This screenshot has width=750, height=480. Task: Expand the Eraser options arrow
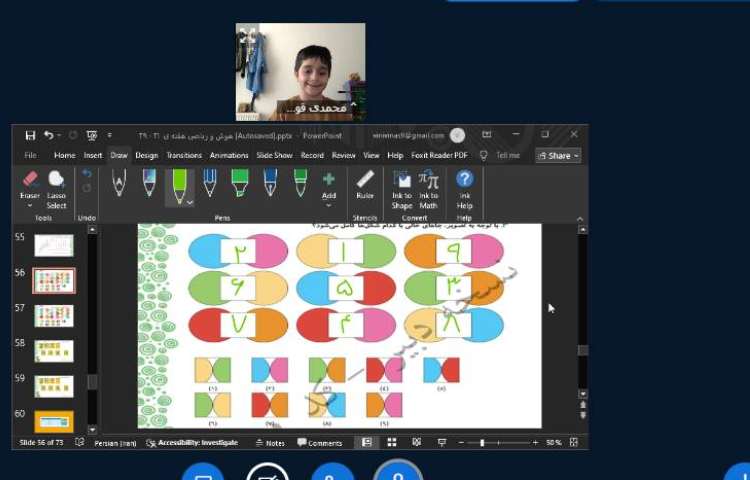(x=30, y=206)
